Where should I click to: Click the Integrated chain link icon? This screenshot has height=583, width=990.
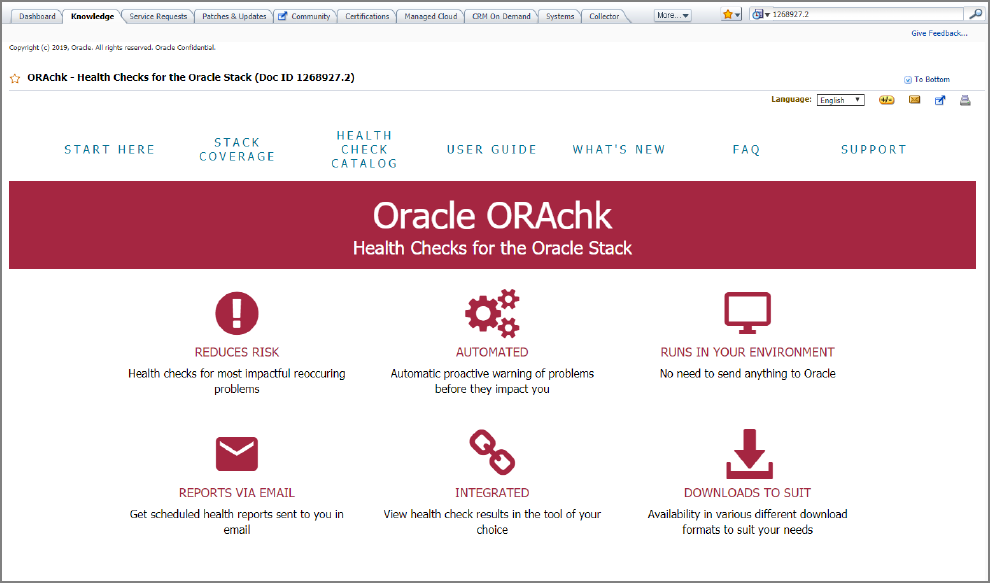pos(492,452)
